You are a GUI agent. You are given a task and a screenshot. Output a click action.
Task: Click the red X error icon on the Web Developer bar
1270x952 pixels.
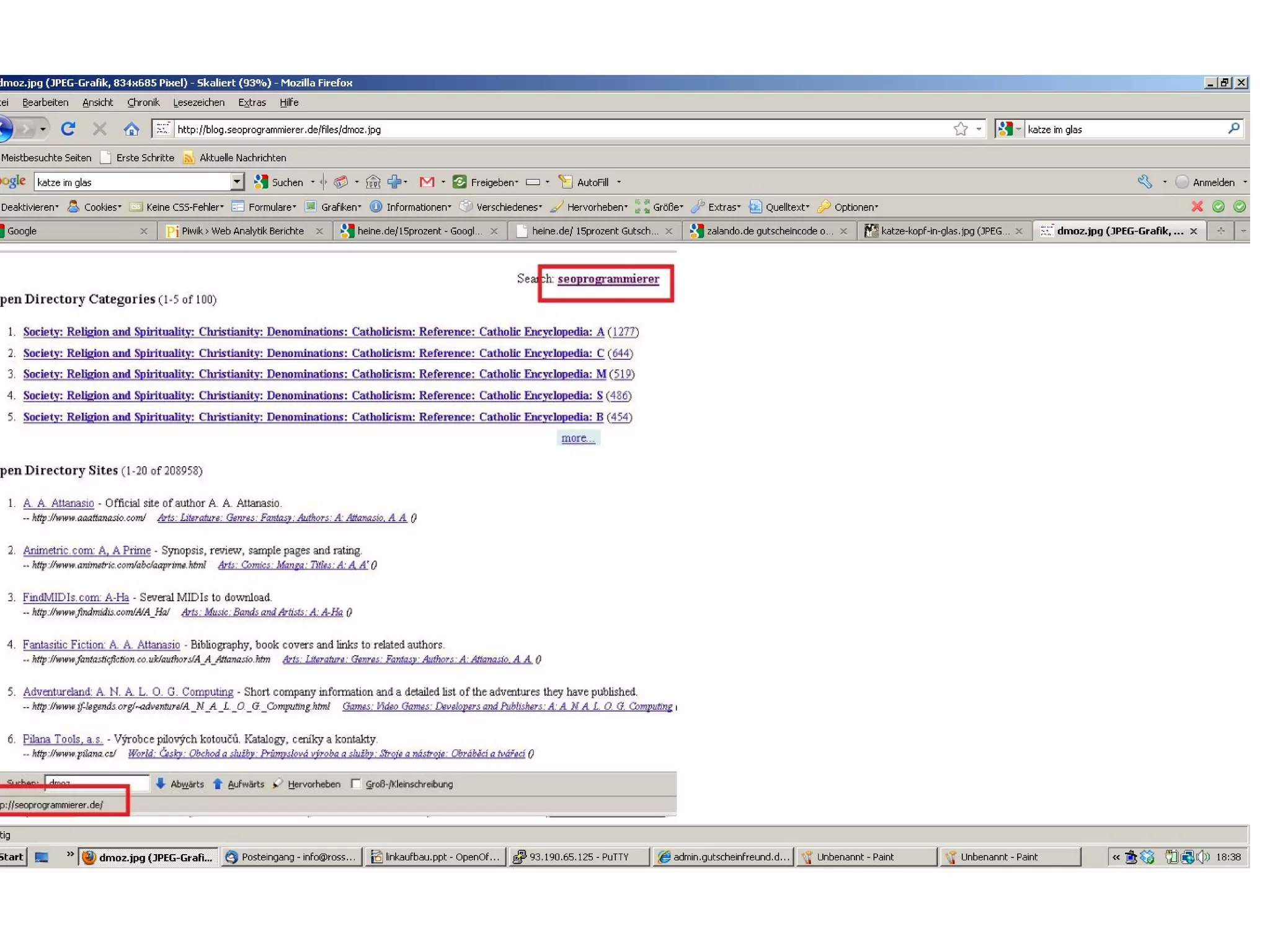[x=1197, y=207]
